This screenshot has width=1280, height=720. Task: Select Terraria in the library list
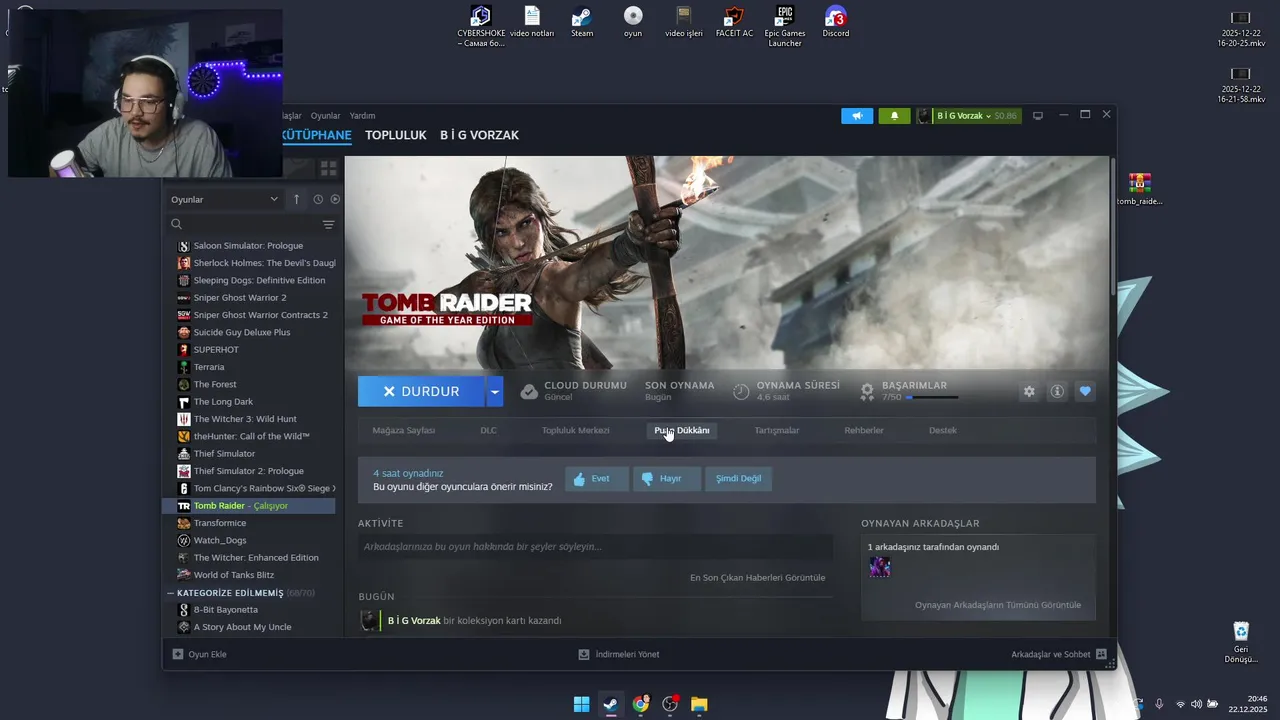click(209, 367)
